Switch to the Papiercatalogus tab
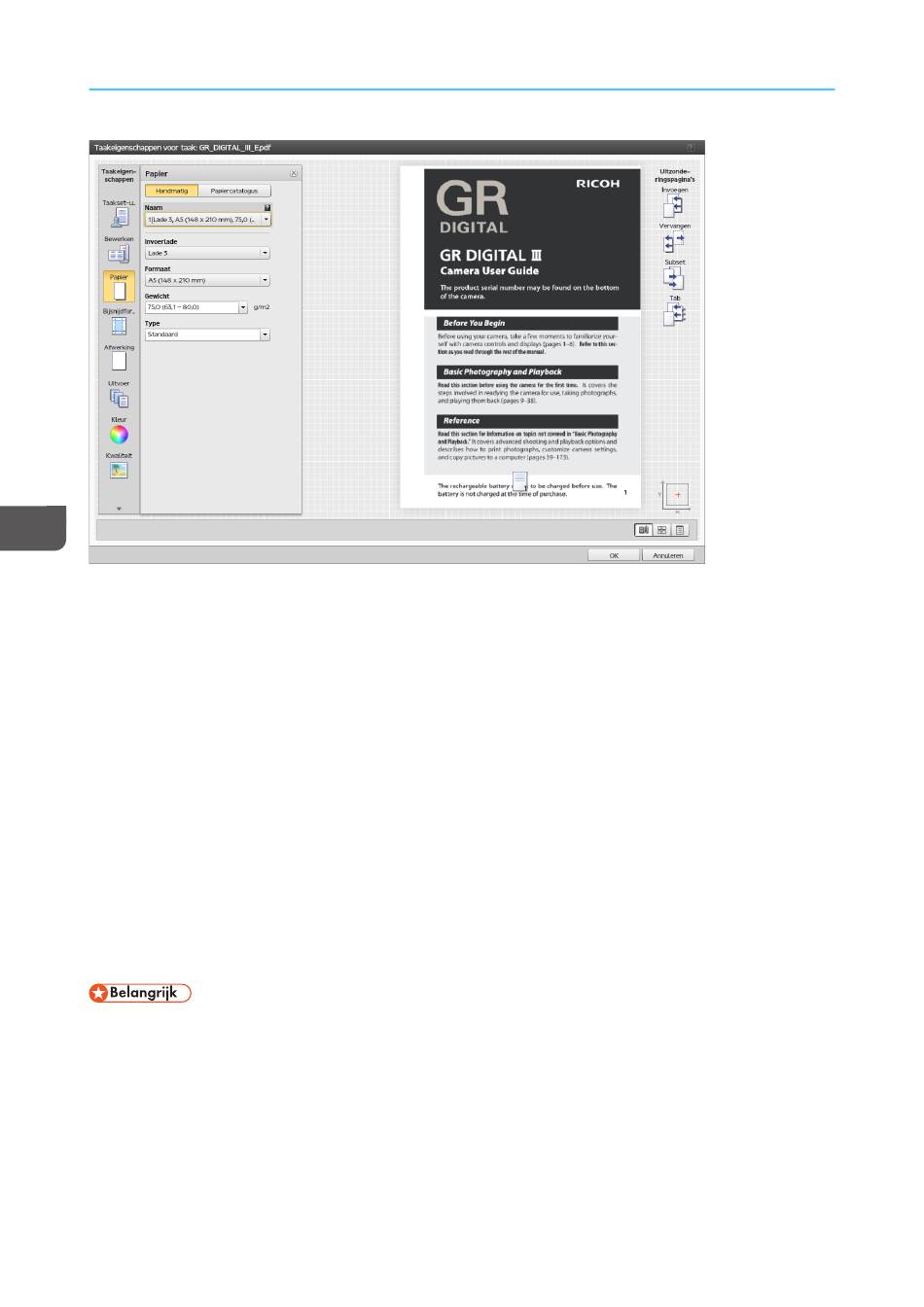This screenshot has width=924, height=1307. tap(234, 191)
